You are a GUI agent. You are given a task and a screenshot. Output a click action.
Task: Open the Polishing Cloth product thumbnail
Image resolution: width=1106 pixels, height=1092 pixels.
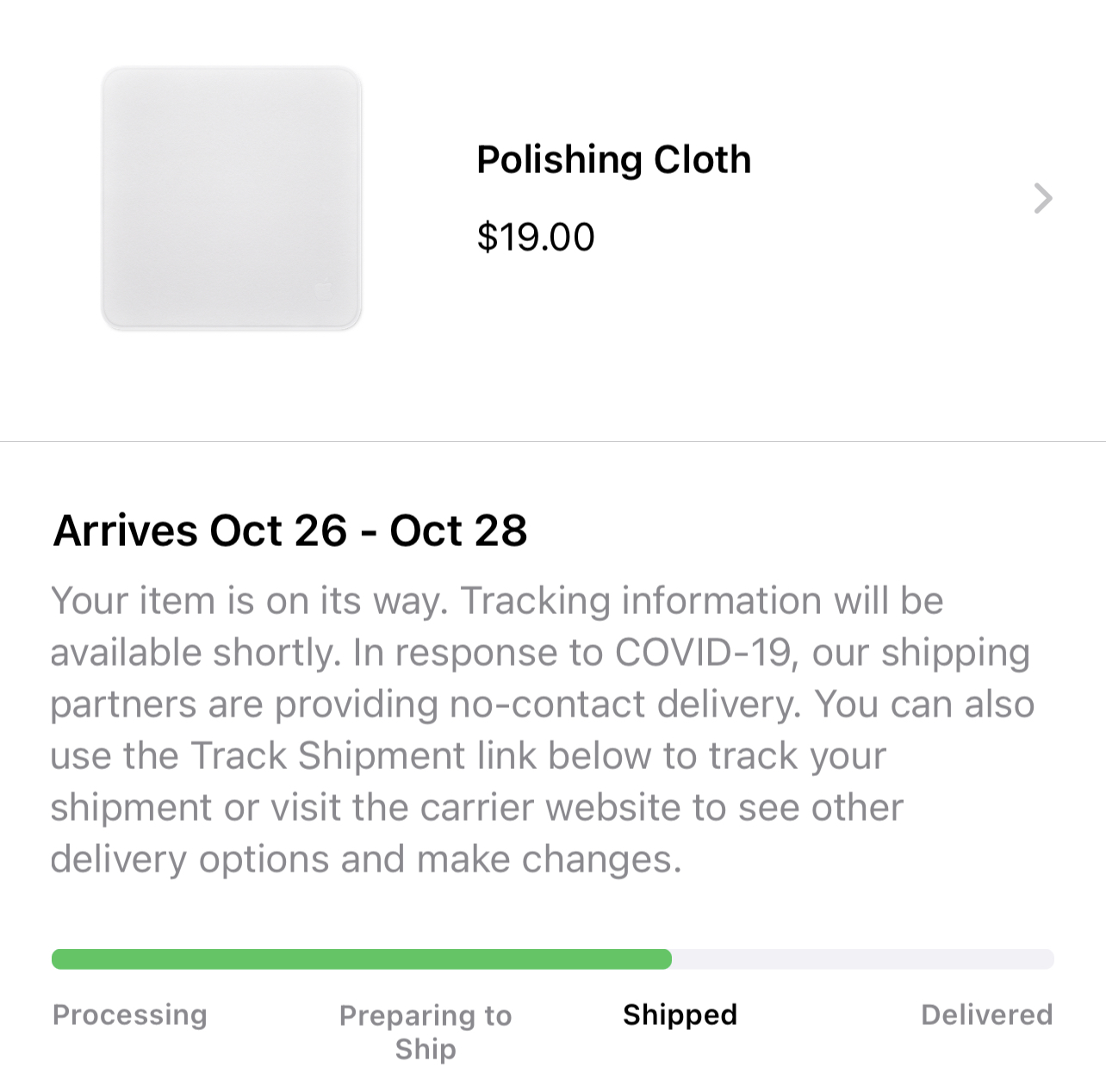click(x=231, y=198)
